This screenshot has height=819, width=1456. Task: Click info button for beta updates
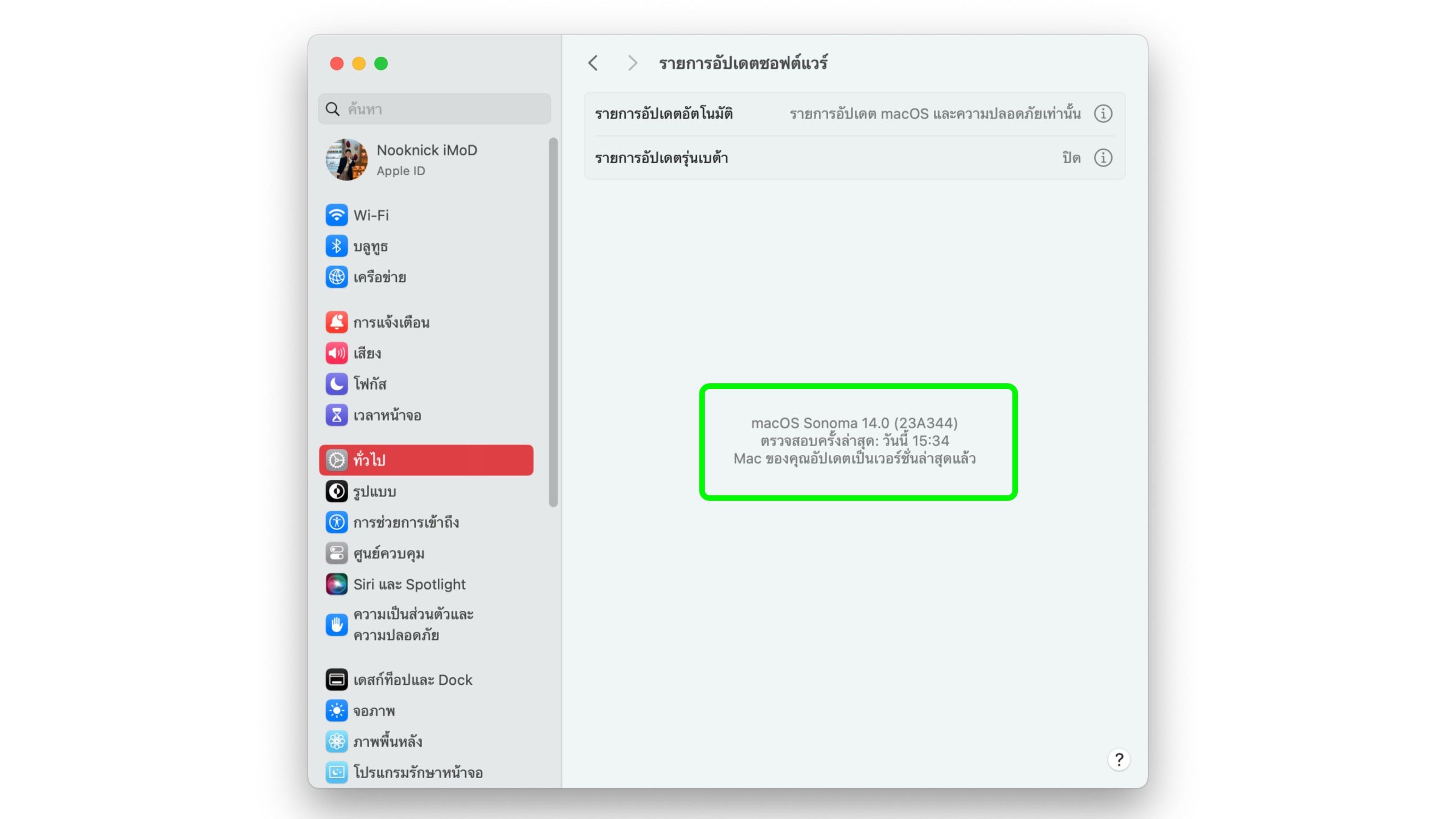tap(1103, 158)
